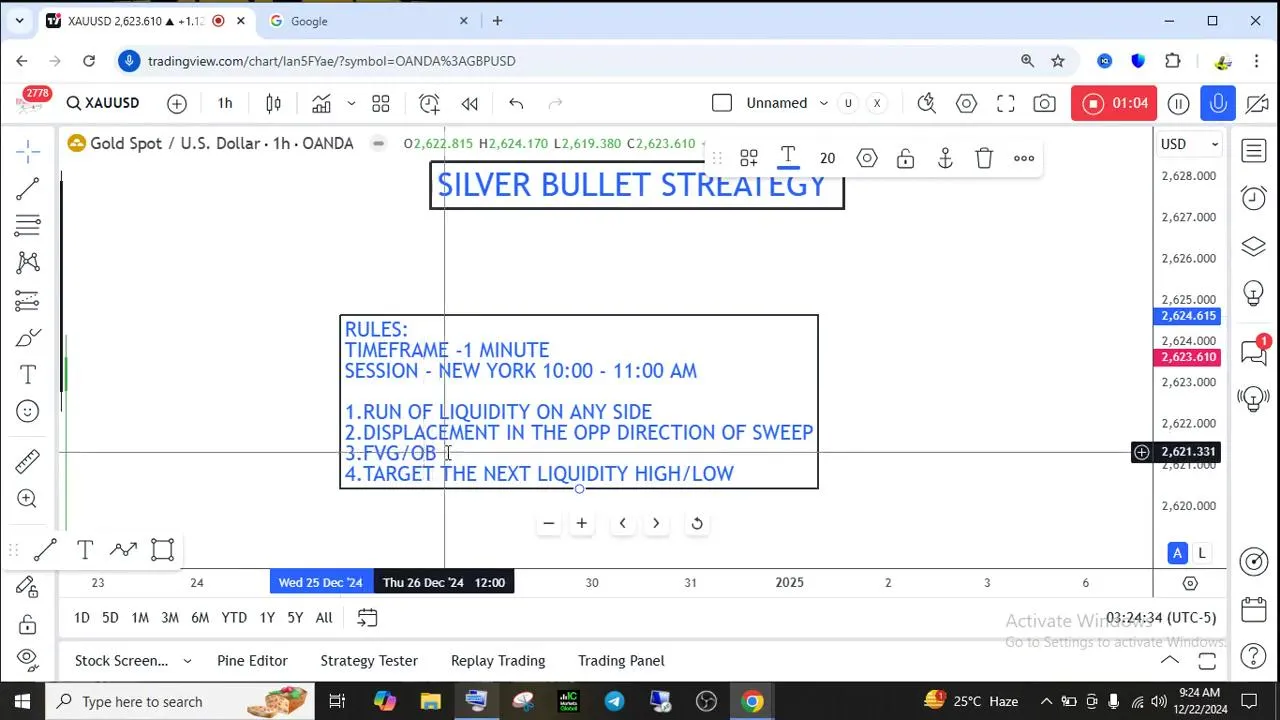
Task: Open the font size 20 selector
Action: coord(827,158)
